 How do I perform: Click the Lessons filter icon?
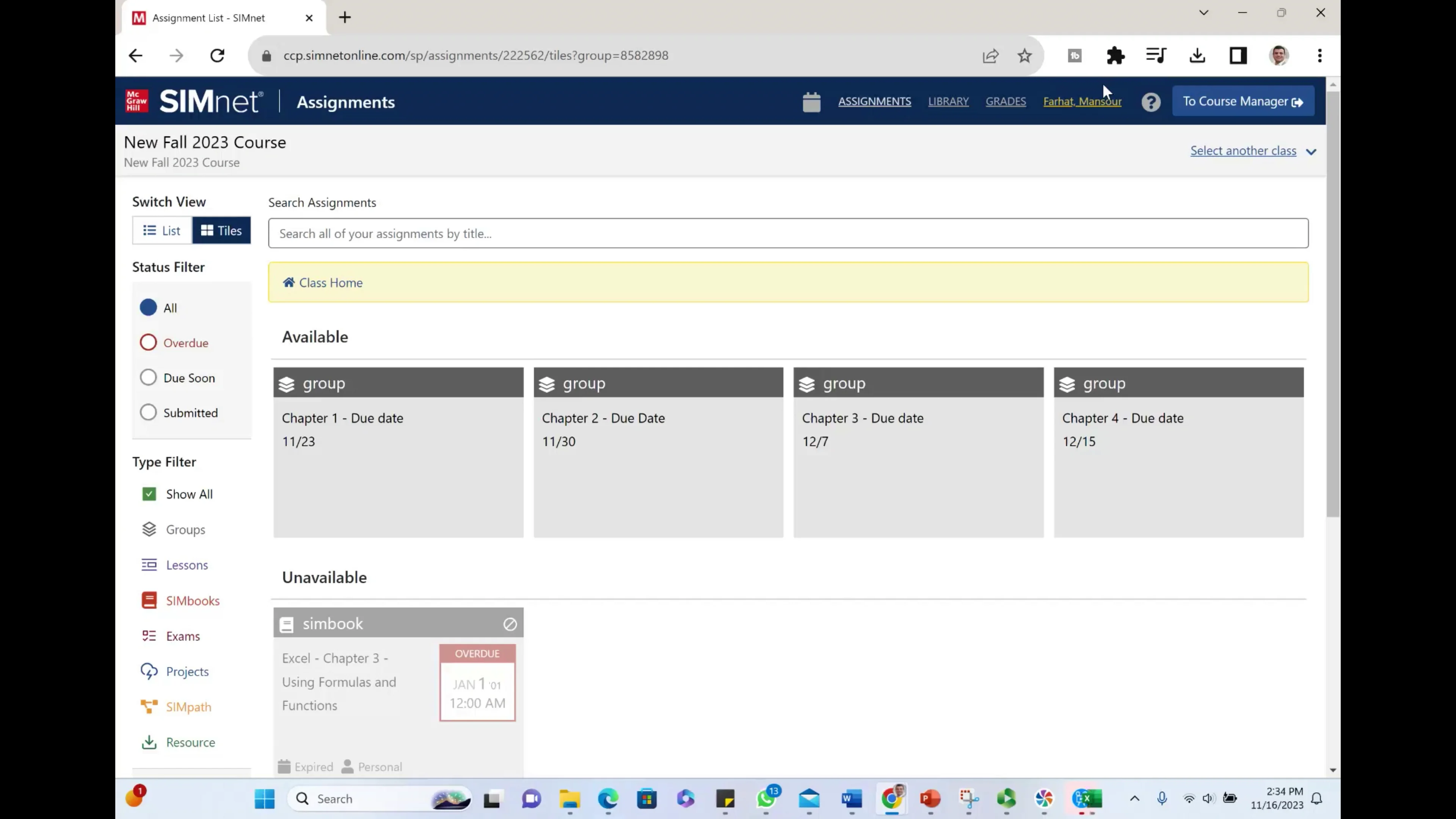(149, 565)
